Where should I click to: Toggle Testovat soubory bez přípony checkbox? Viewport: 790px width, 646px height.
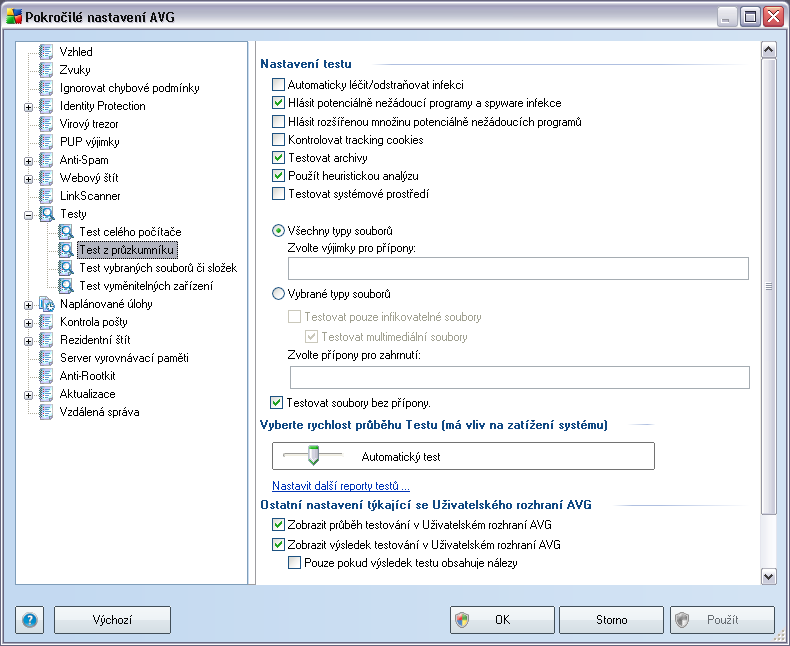point(276,403)
